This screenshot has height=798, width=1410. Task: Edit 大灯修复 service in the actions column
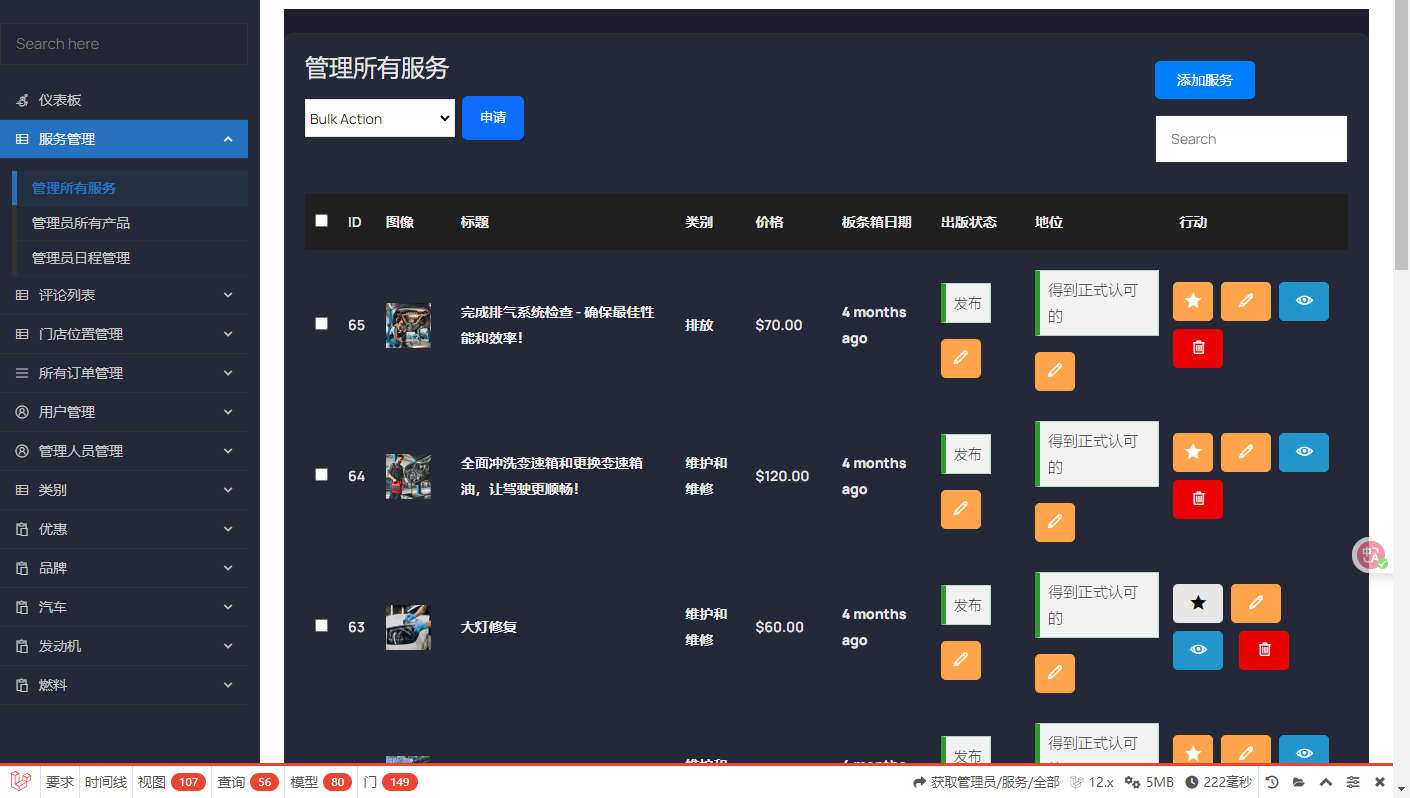click(x=1256, y=603)
